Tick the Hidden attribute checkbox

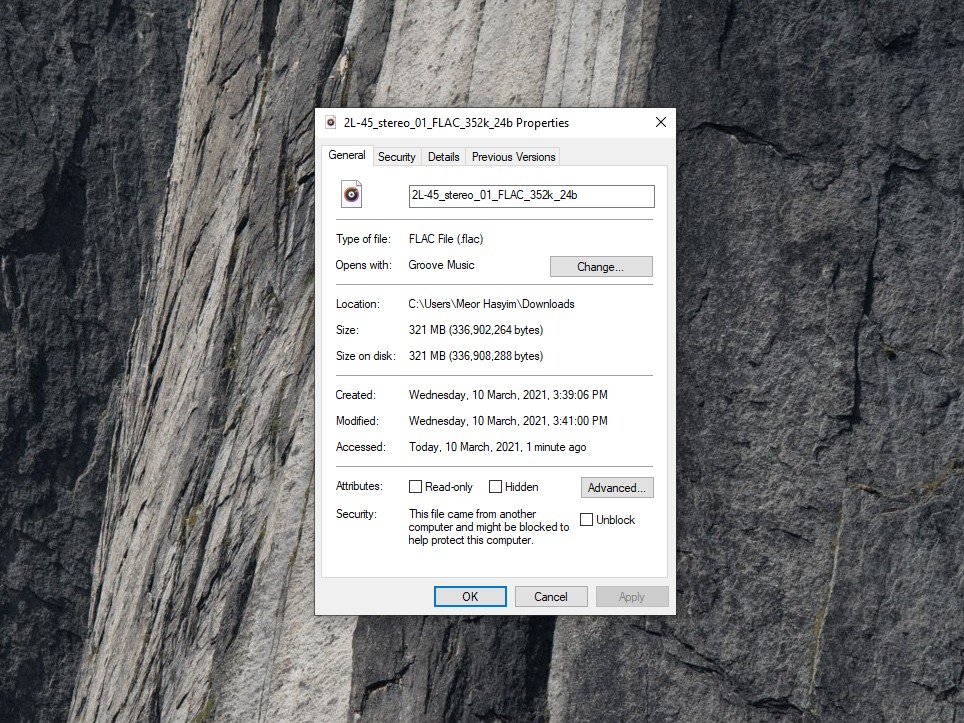(x=496, y=487)
